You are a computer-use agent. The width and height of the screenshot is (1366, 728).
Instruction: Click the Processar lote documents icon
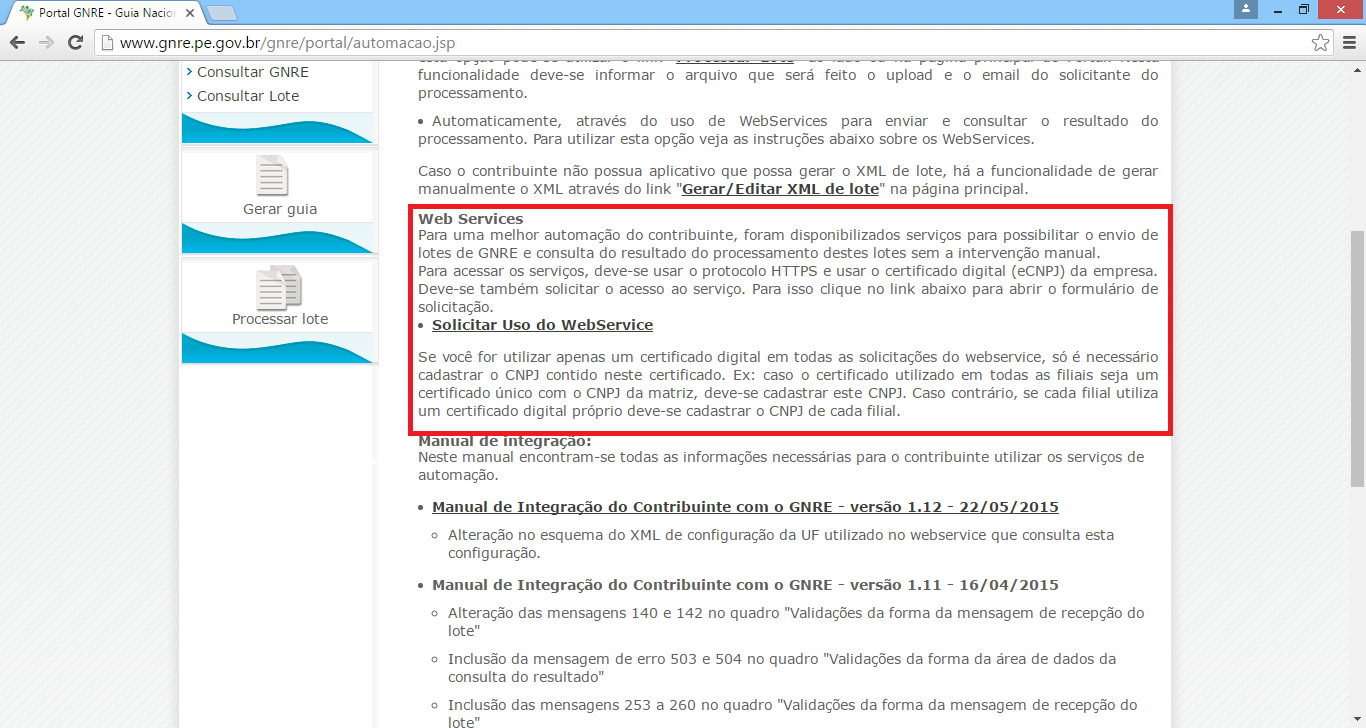279,287
